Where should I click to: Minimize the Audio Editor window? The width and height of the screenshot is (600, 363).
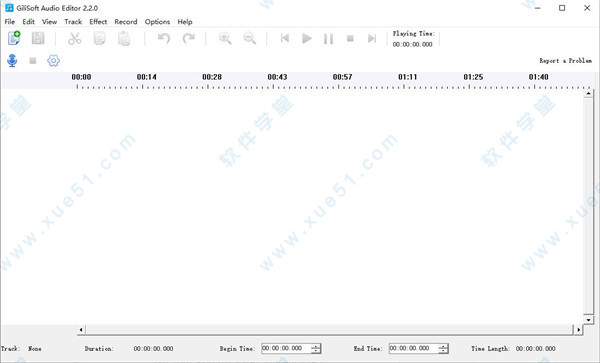pos(538,8)
